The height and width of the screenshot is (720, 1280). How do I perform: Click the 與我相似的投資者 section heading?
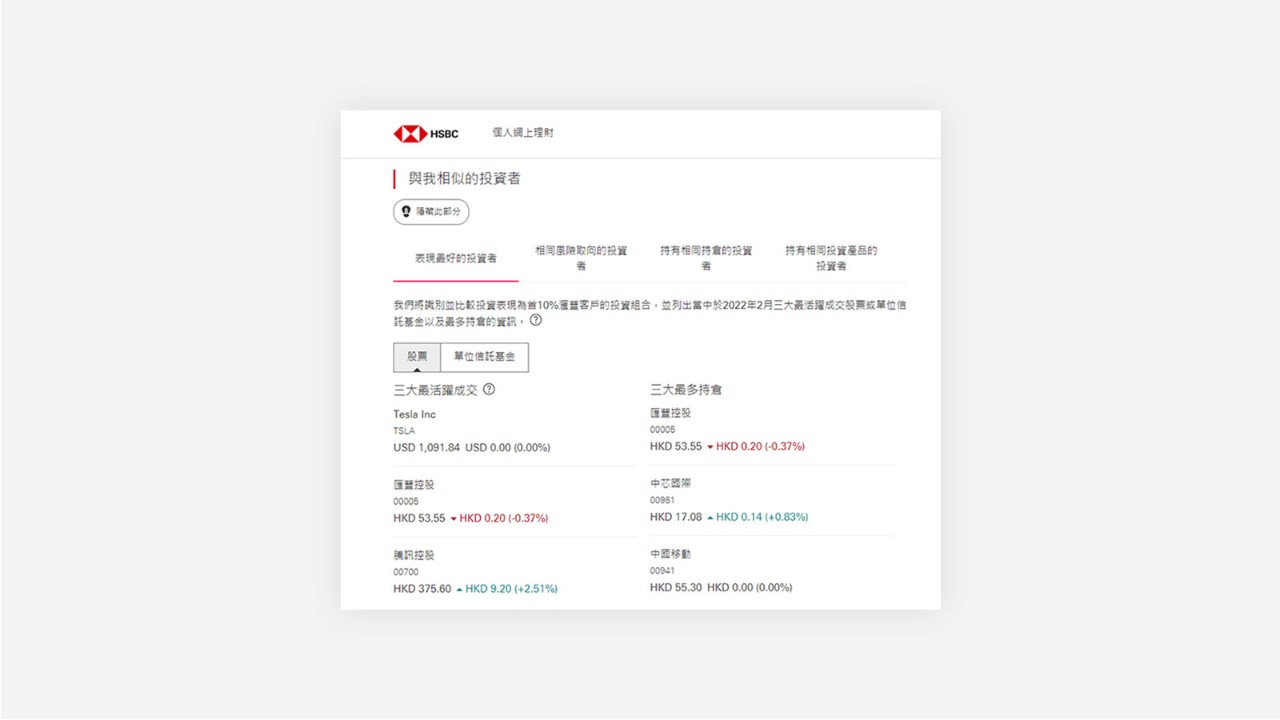(x=464, y=179)
